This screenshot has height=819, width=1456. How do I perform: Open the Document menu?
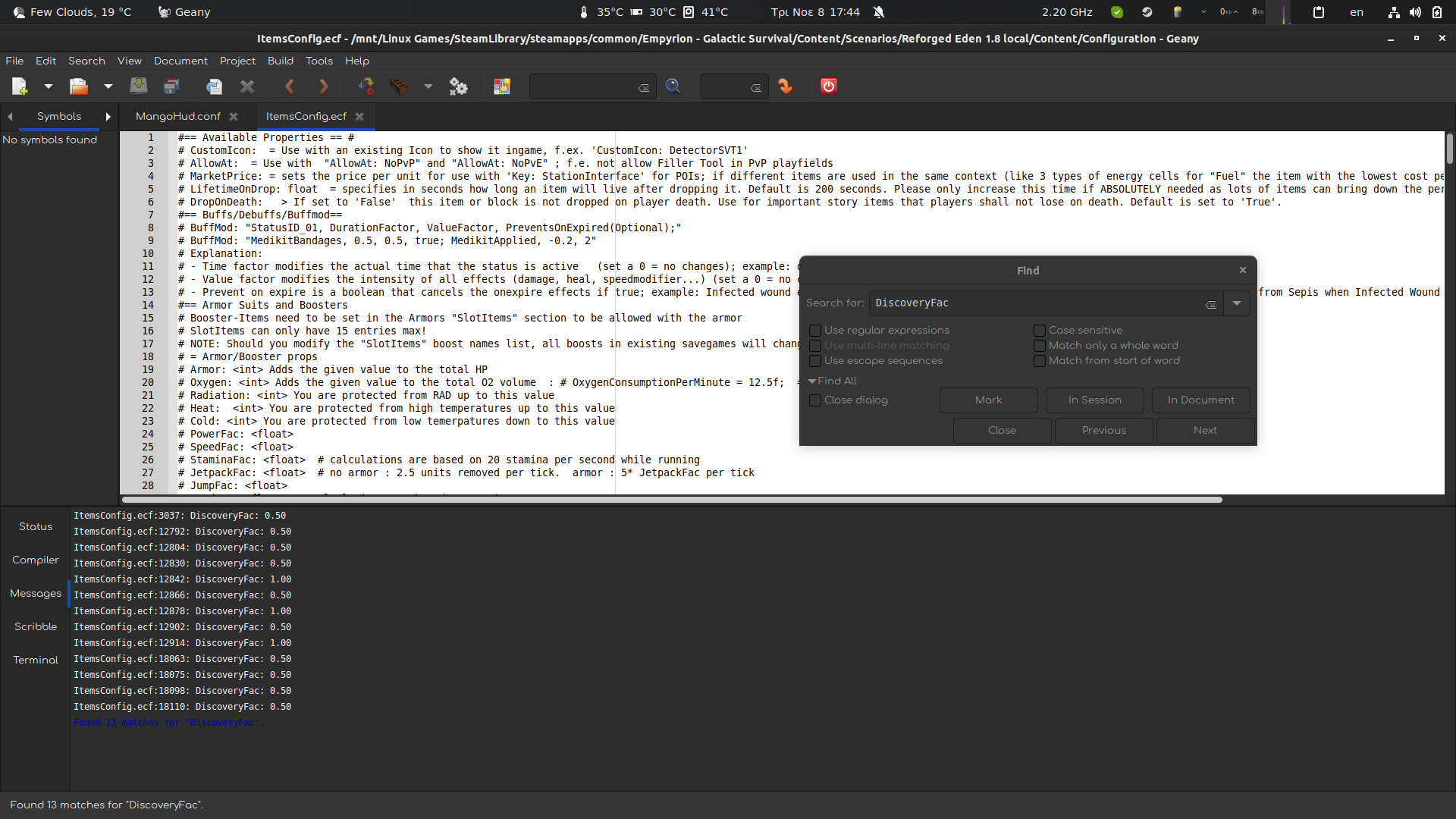180,61
